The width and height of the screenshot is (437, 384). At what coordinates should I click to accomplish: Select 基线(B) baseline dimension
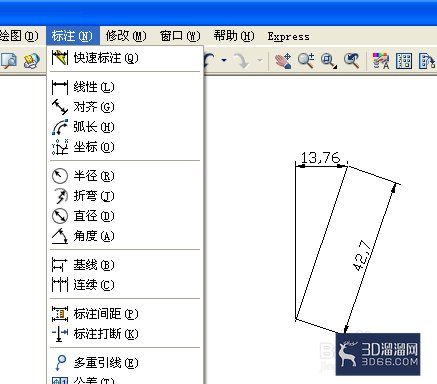point(125,265)
